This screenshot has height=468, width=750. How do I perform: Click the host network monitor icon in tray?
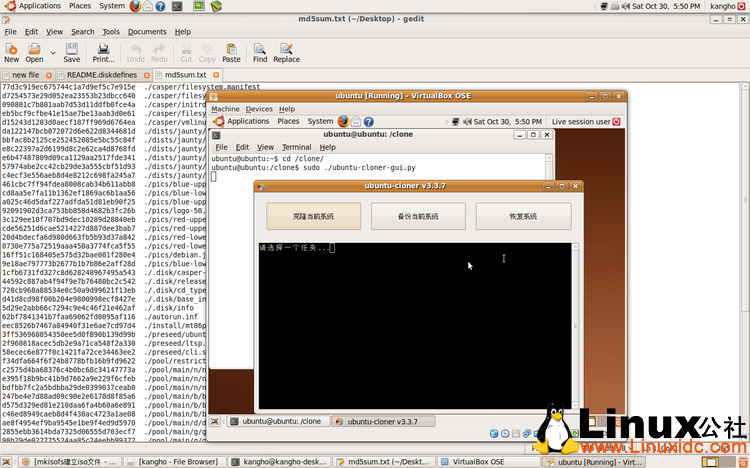[x=604, y=6]
